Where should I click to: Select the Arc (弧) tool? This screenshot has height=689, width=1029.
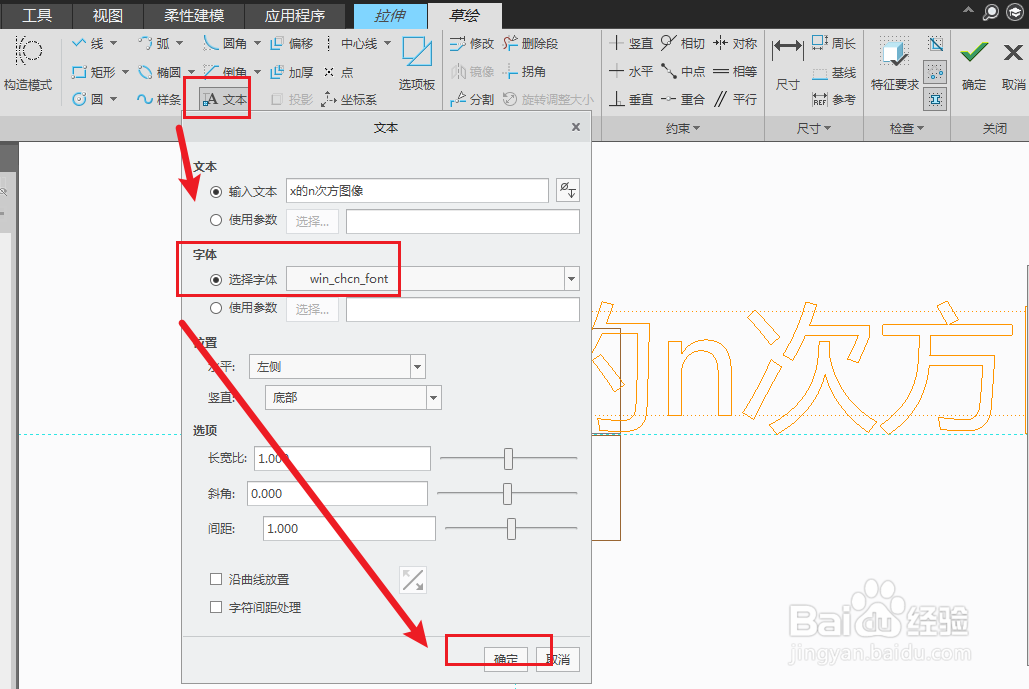[x=154, y=43]
